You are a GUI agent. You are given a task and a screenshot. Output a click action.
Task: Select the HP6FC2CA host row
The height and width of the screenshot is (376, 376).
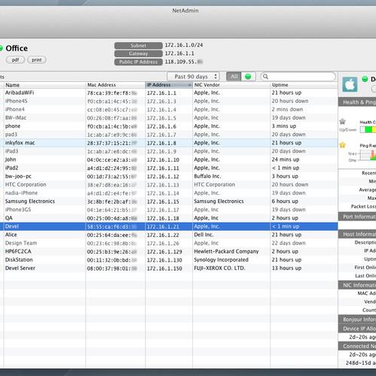[x=169, y=251]
